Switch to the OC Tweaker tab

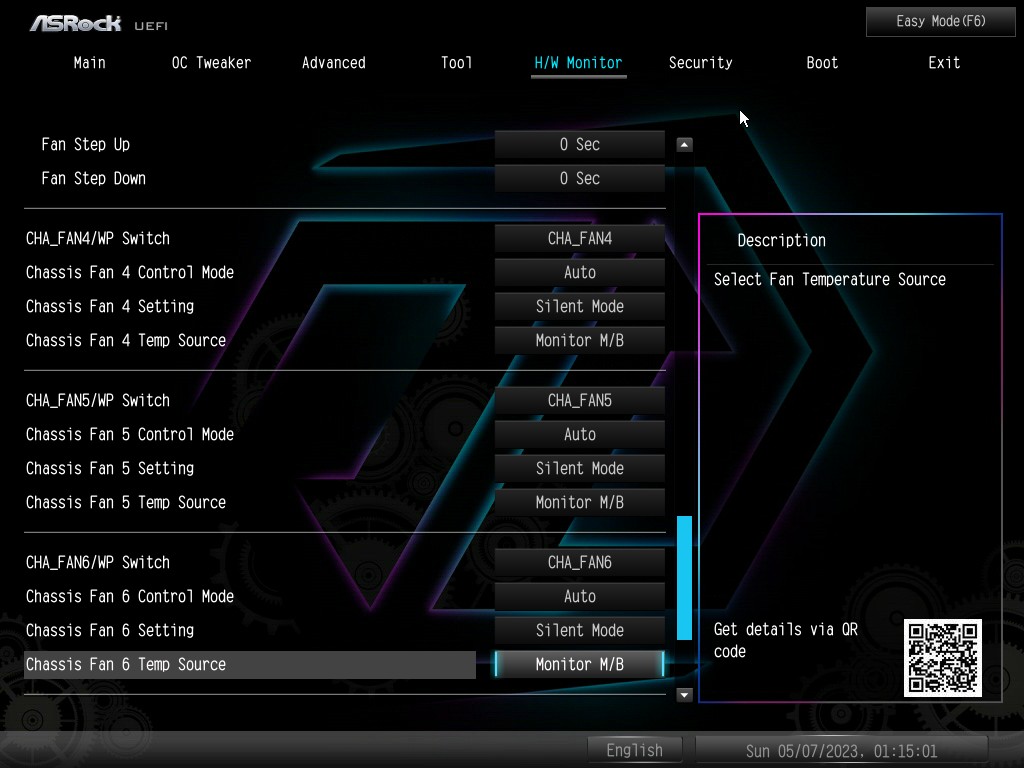click(211, 62)
